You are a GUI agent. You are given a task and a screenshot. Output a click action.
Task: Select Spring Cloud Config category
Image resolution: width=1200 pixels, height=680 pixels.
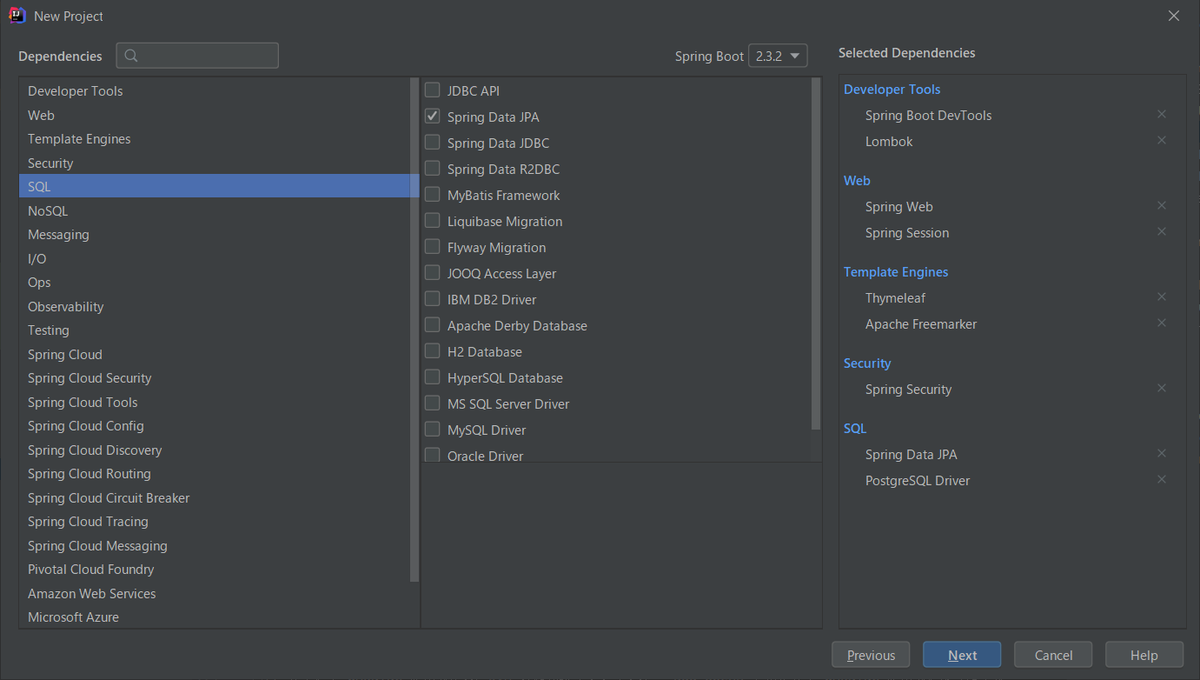[x=214, y=426]
